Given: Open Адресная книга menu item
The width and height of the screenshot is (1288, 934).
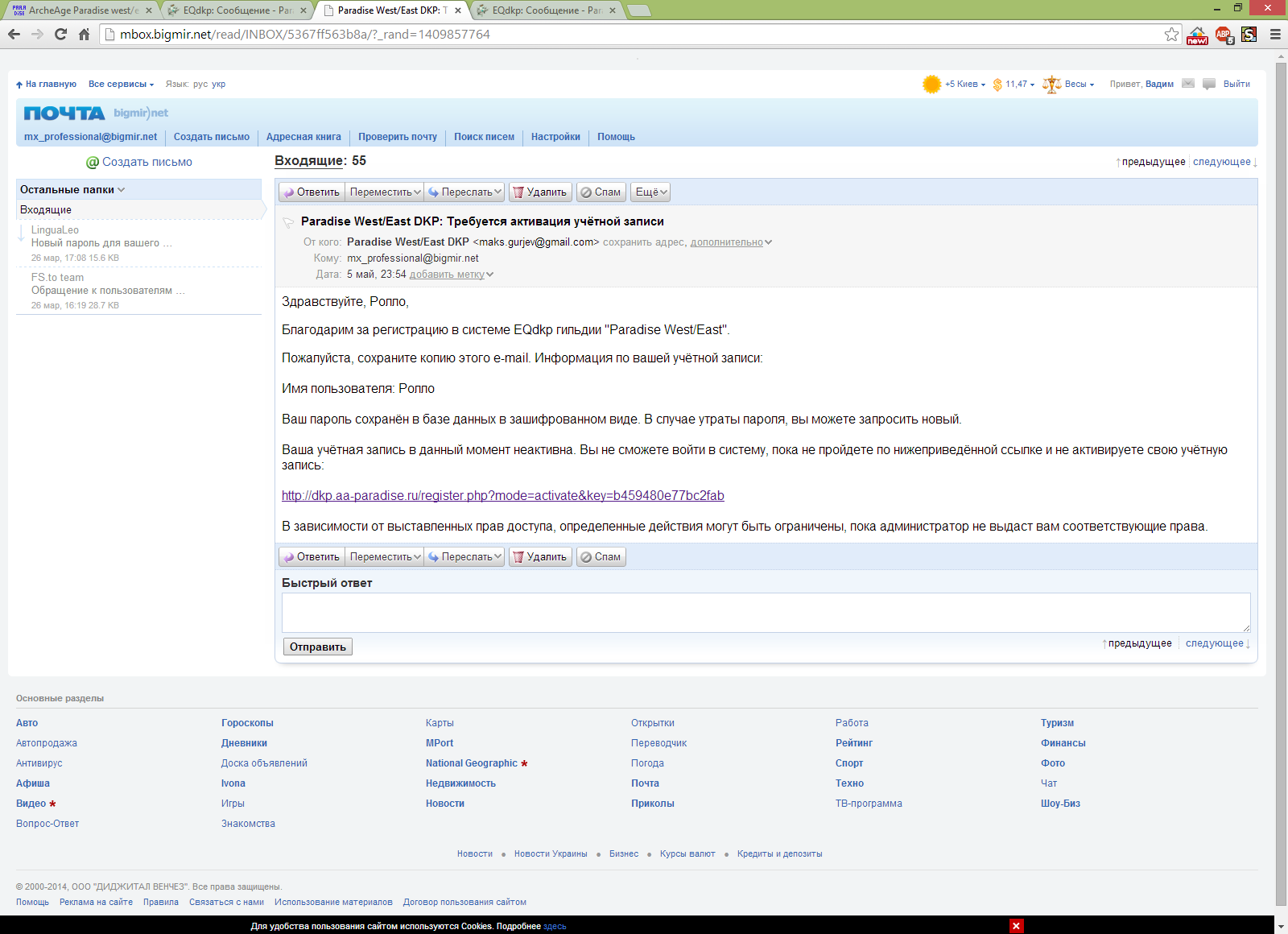Looking at the screenshot, I should click(303, 137).
